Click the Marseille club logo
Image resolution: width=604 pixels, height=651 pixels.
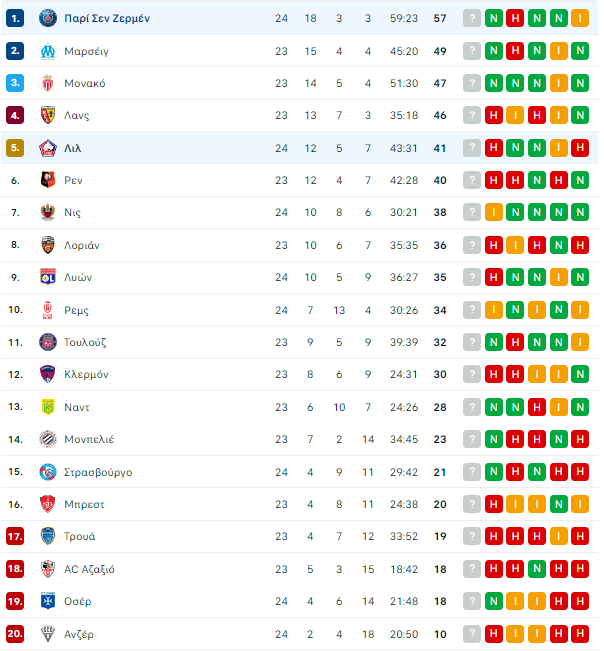pyautogui.click(x=48, y=51)
